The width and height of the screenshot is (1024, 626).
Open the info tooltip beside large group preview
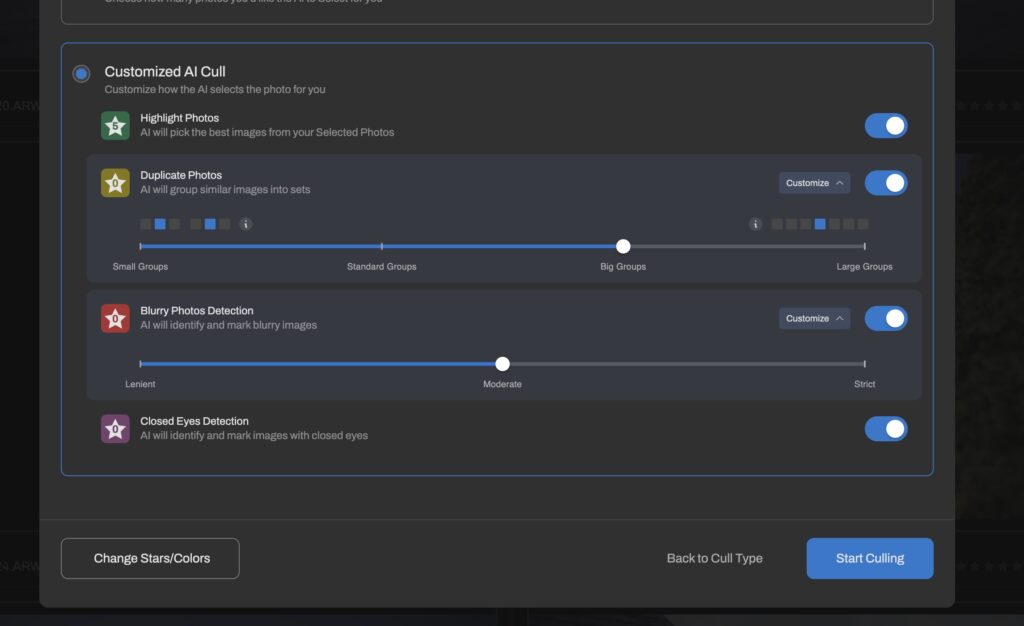(x=756, y=224)
